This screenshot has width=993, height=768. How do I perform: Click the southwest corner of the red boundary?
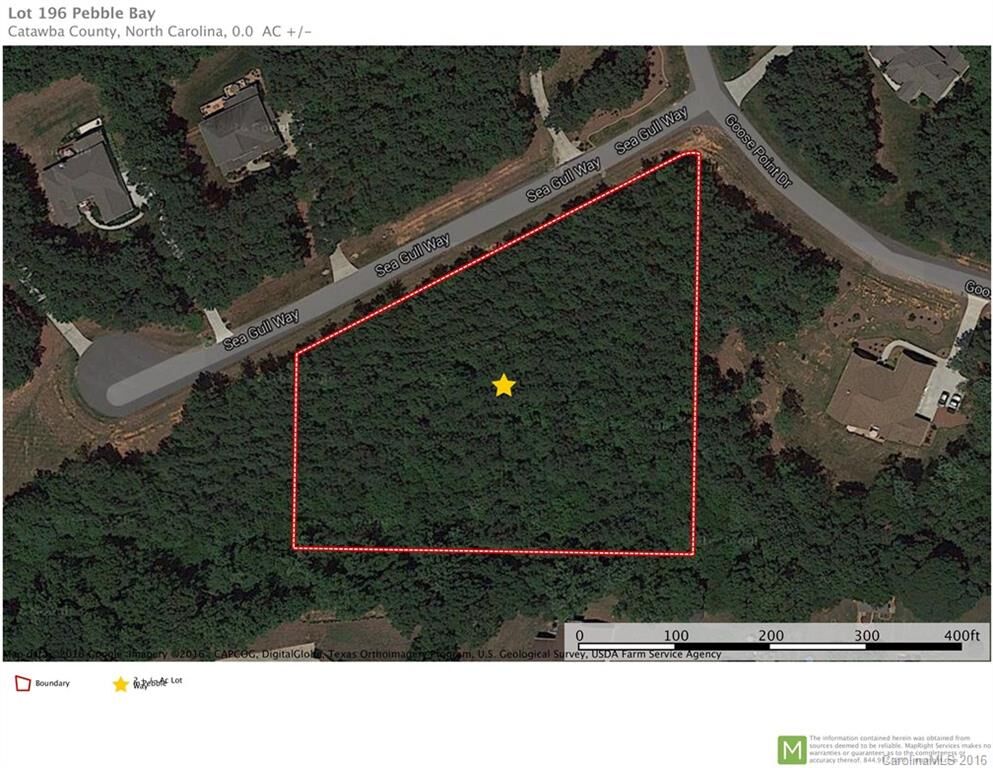click(294, 548)
